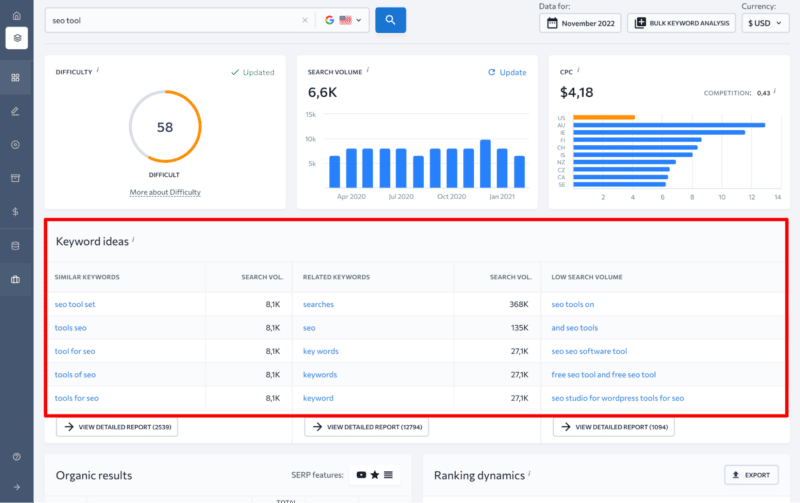Click the dollar sign sidebar icon
This screenshot has width=800, height=503.
pyautogui.click(x=16, y=212)
